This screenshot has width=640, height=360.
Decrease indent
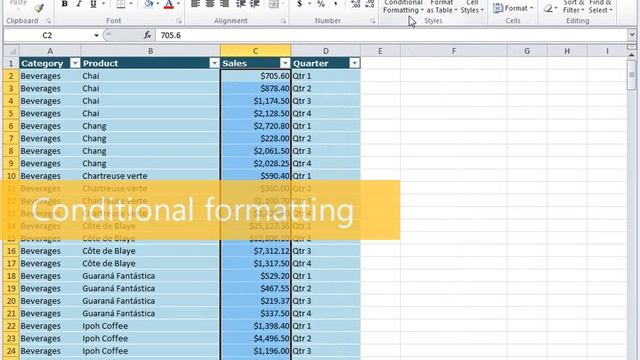241,4
